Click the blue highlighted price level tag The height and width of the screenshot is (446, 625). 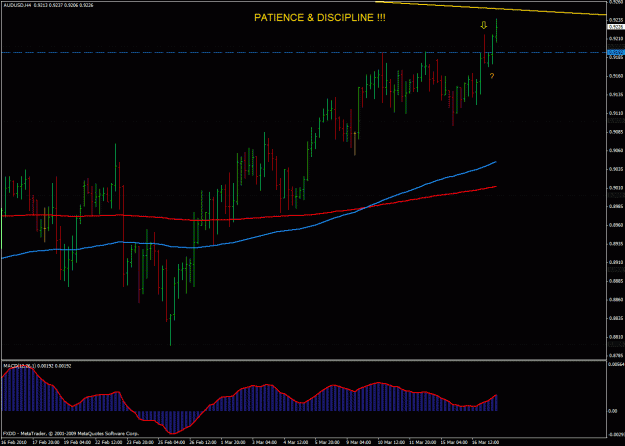[616, 52]
